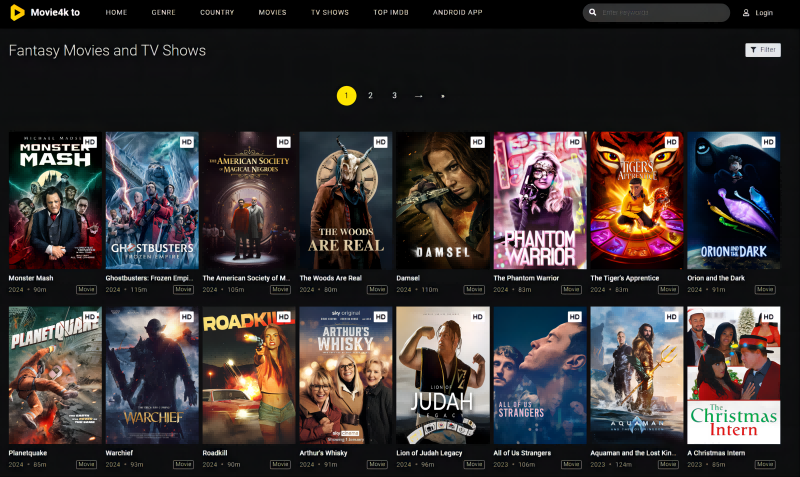Open the MOVIES menu item
Viewport: 800px width, 477px height.
tap(272, 12)
